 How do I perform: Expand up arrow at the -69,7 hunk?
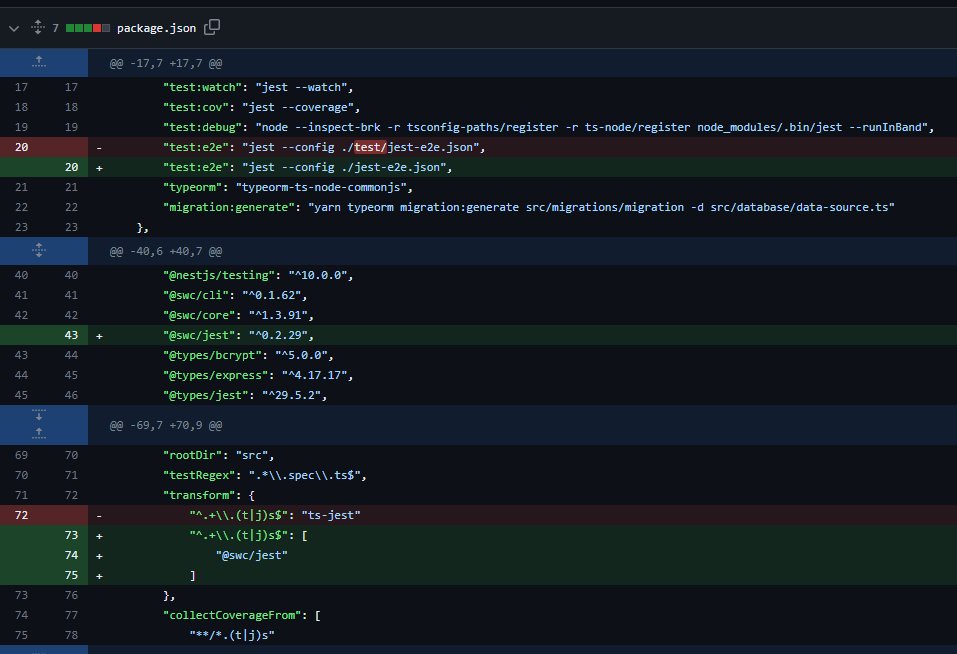click(x=39, y=434)
